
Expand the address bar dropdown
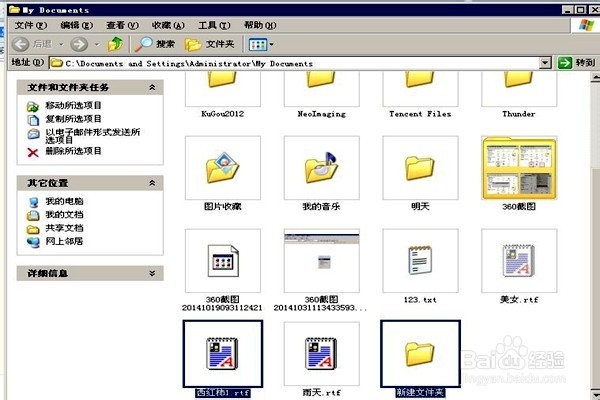pos(545,63)
